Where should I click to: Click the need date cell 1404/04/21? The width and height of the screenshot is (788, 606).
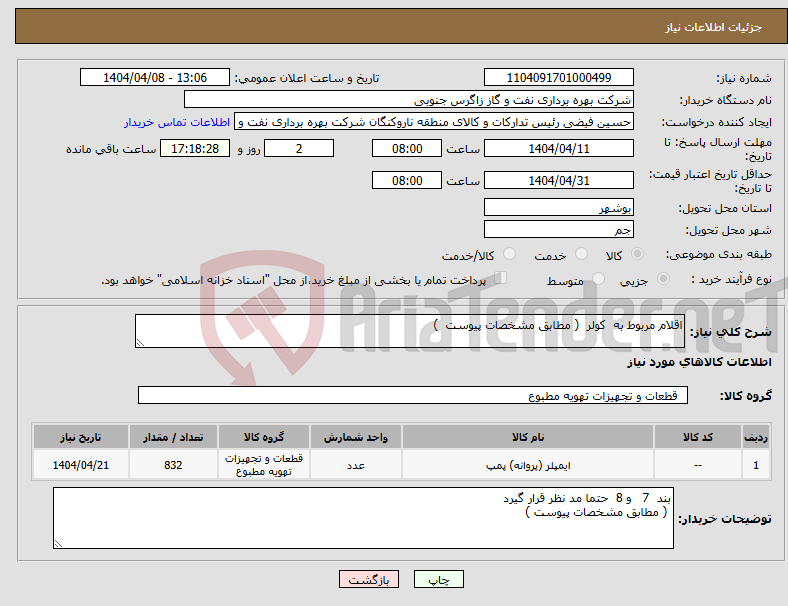[81, 465]
